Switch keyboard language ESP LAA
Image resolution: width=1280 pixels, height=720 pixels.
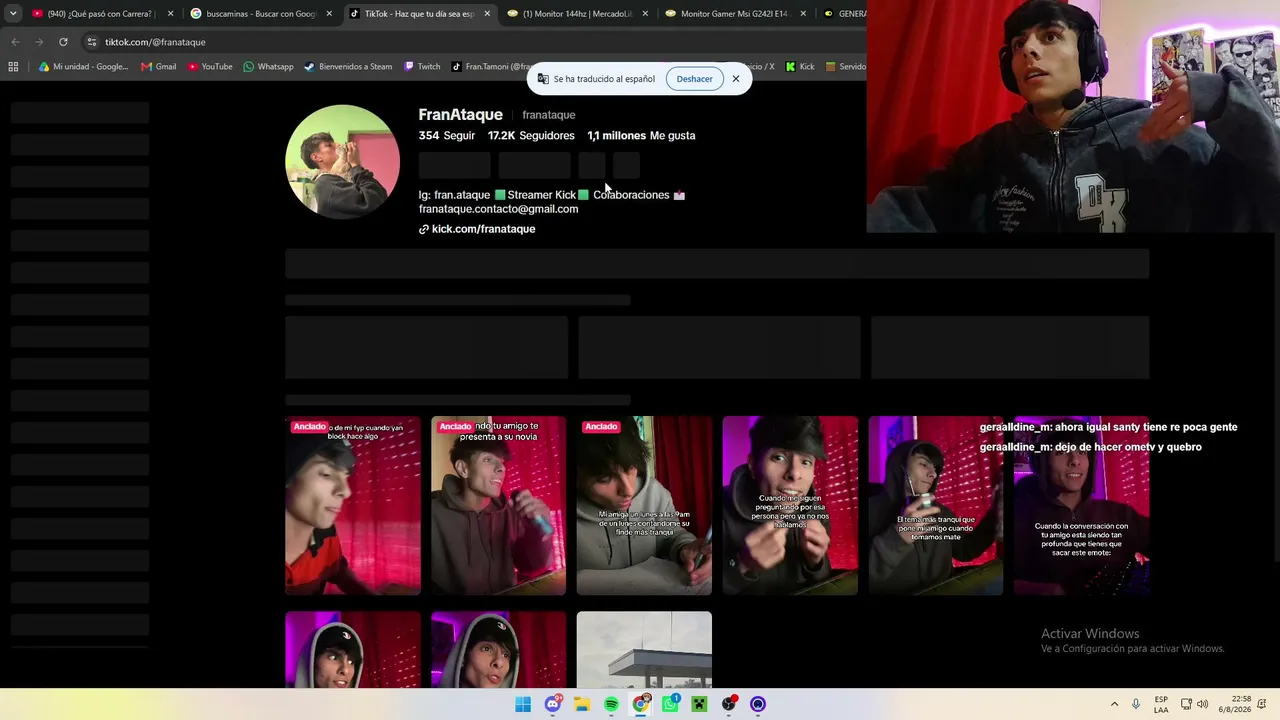[x=1161, y=704]
